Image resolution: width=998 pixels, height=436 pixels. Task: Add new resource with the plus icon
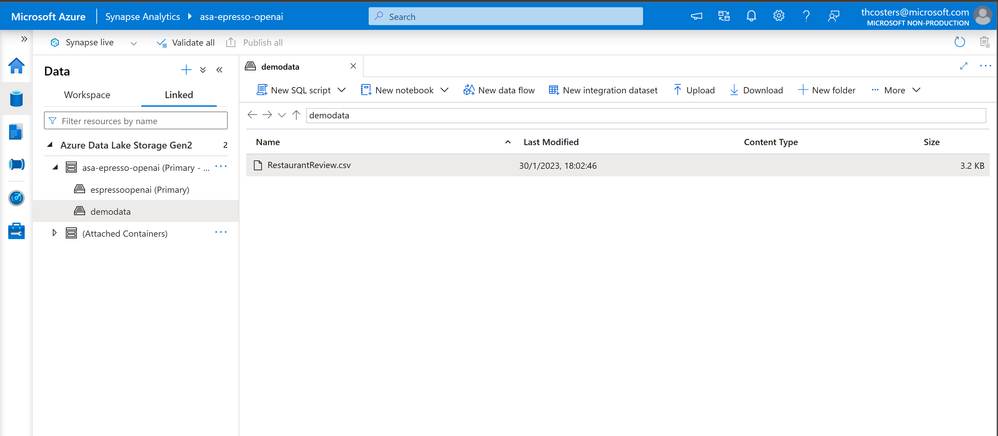pyautogui.click(x=186, y=70)
